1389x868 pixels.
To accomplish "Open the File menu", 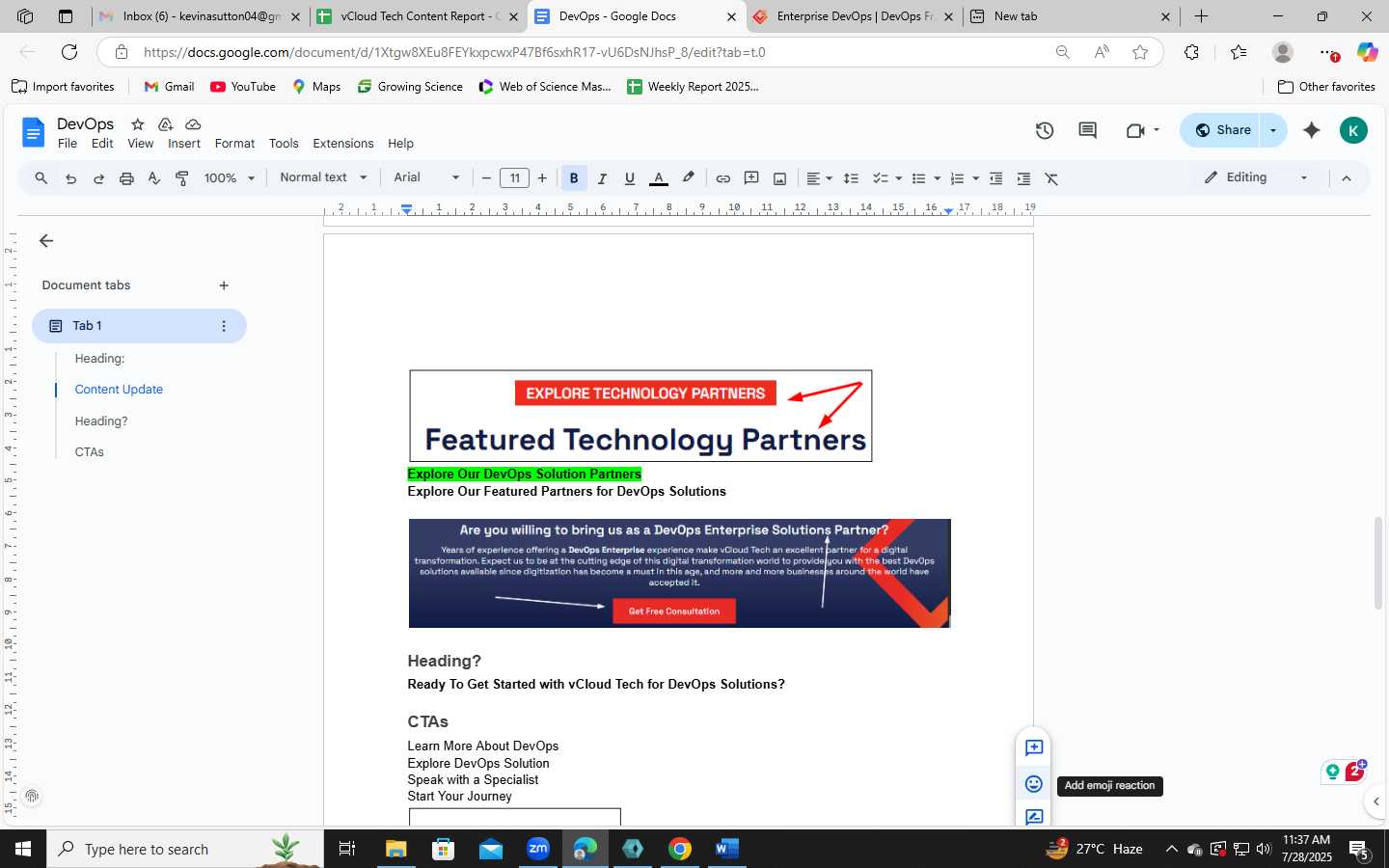I will pos(68,144).
